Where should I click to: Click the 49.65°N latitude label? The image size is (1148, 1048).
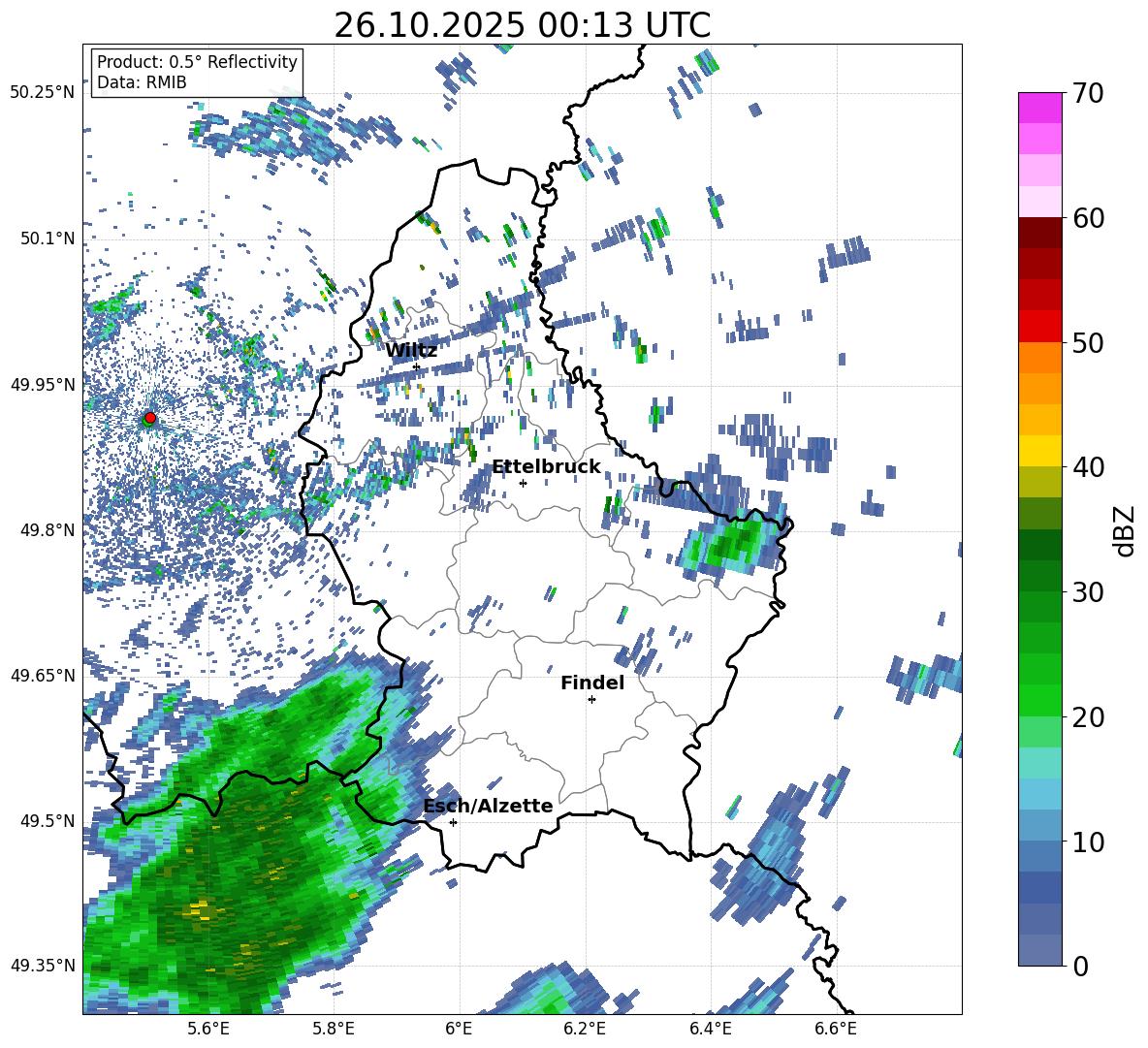(x=43, y=675)
